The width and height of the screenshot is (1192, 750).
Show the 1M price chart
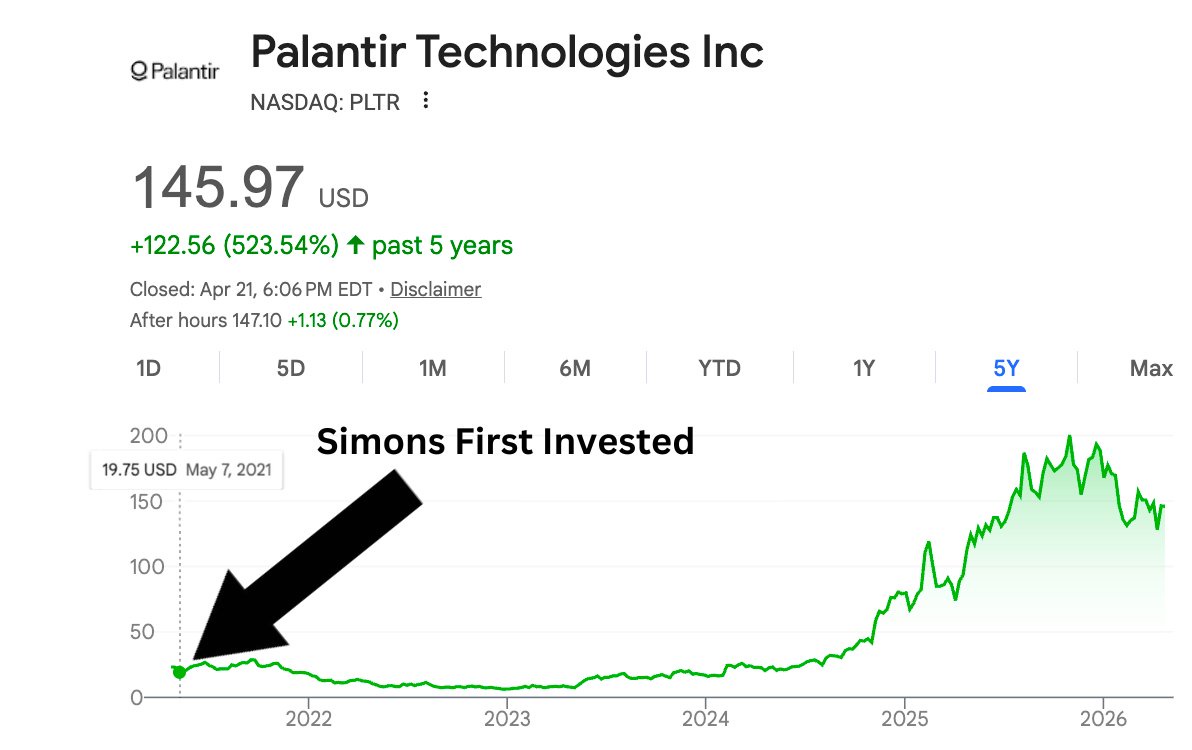pyautogui.click(x=432, y=368)
